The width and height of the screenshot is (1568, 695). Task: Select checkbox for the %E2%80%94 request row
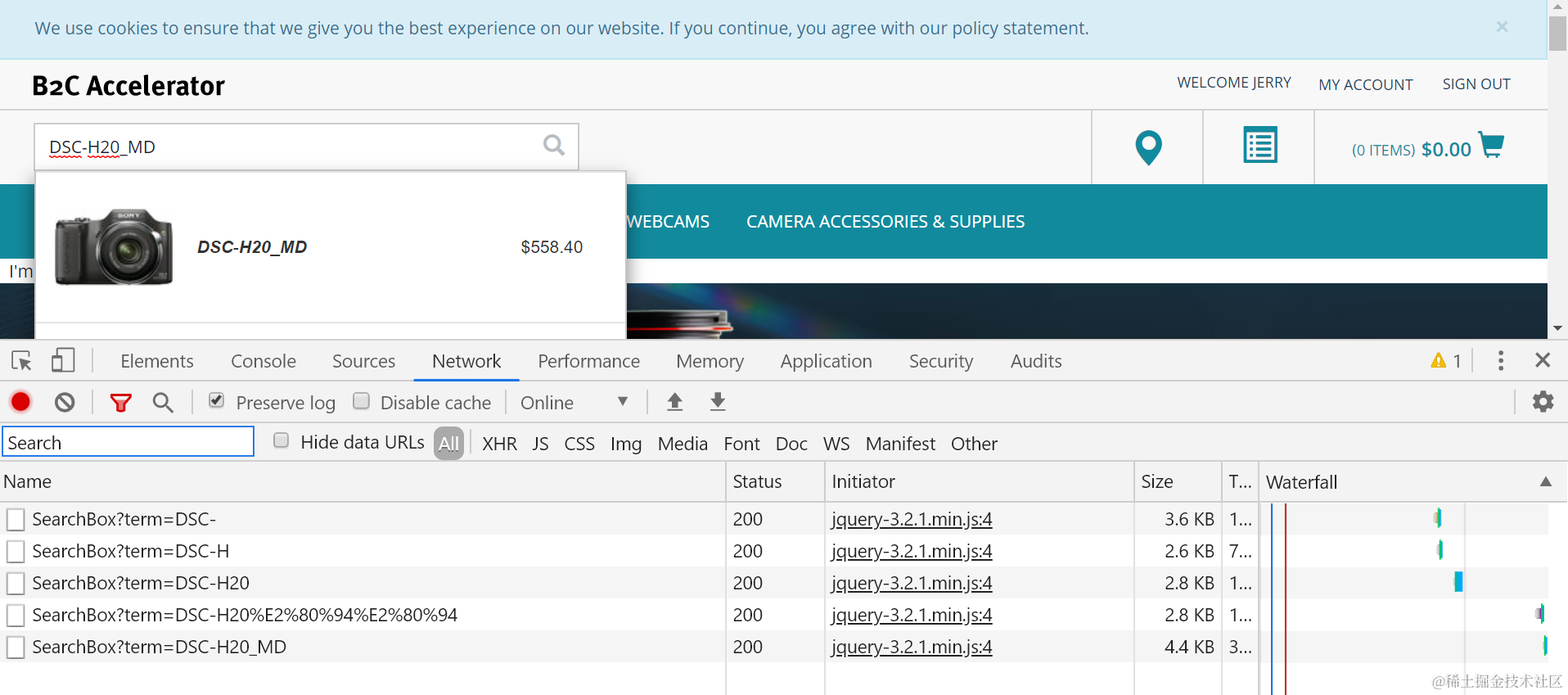16,615
